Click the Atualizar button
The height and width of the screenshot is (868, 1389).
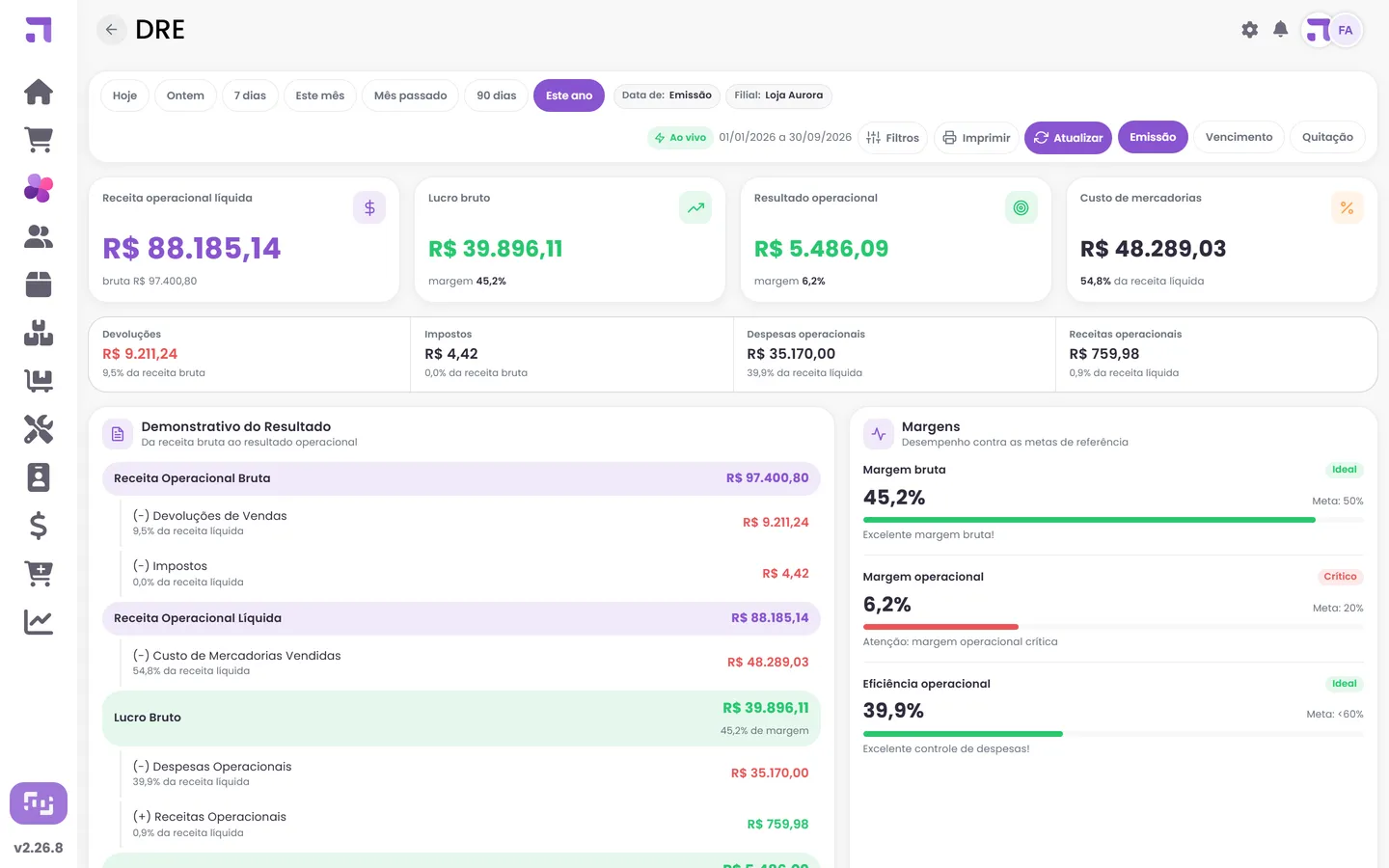(x=1068, y=138)
